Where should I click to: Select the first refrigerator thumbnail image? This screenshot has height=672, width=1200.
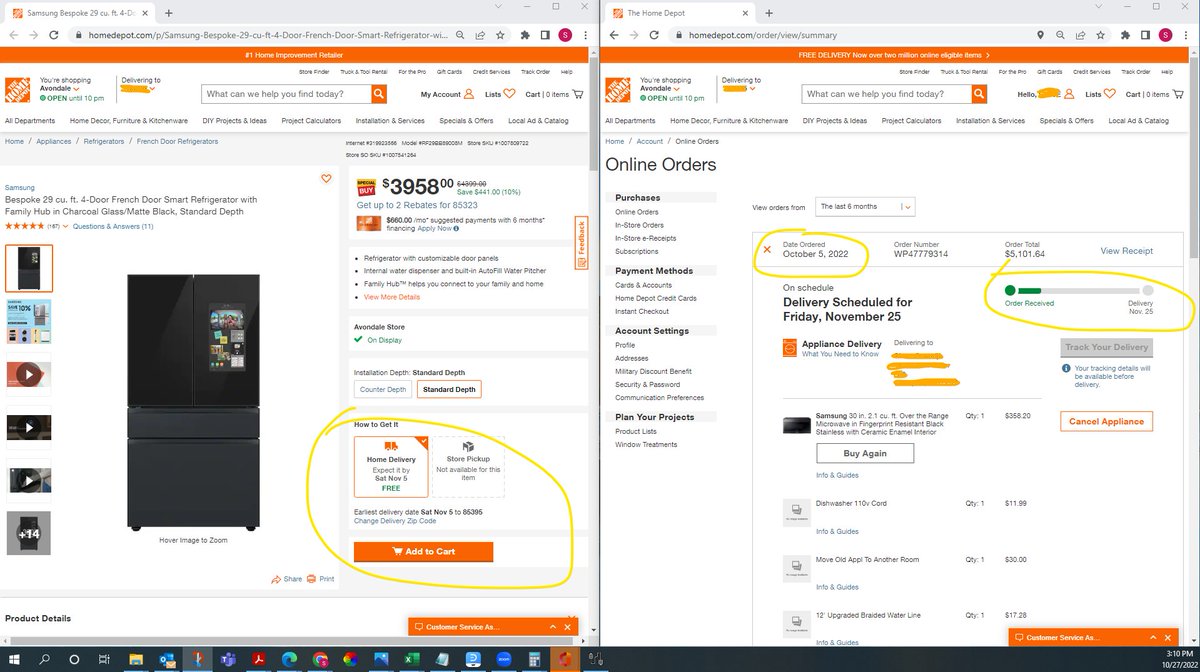(29, 268)
